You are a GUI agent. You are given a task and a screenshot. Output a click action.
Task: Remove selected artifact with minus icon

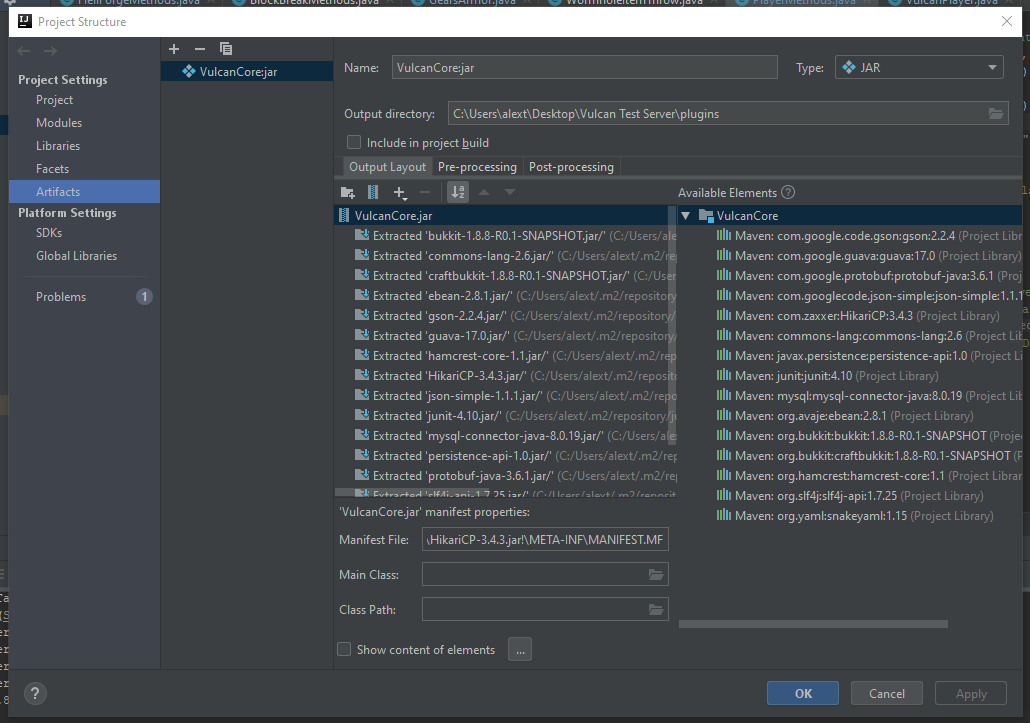pos(200,49)
